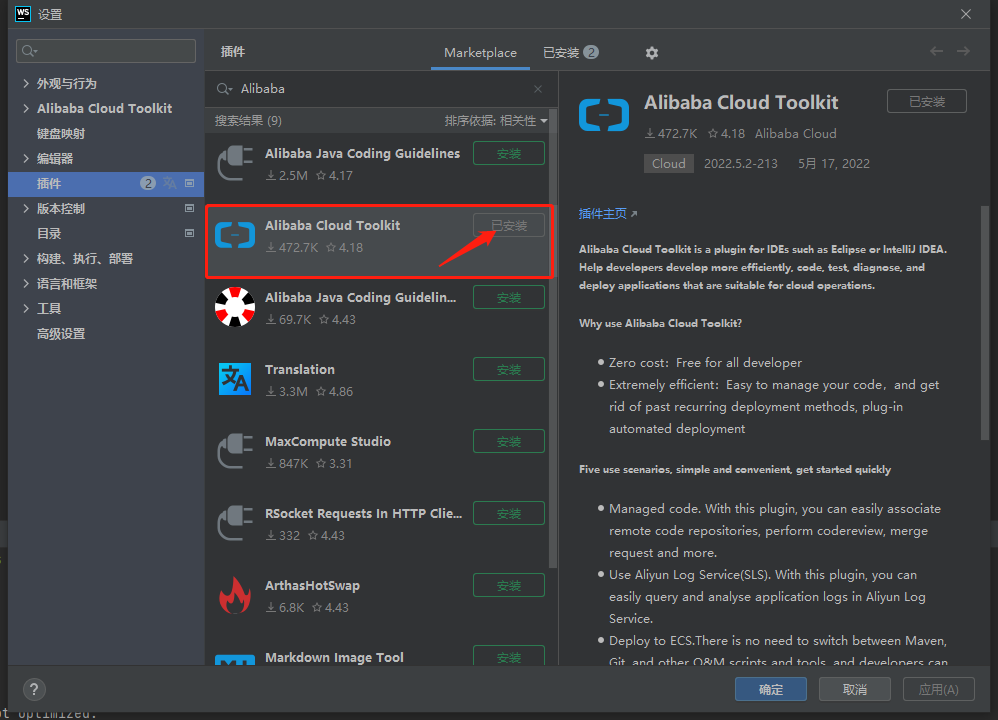The image size is (998, 720).
Task: Install Alibaba Java Coding Guidelines (2.5M downloads)
Action: (509, 153)
